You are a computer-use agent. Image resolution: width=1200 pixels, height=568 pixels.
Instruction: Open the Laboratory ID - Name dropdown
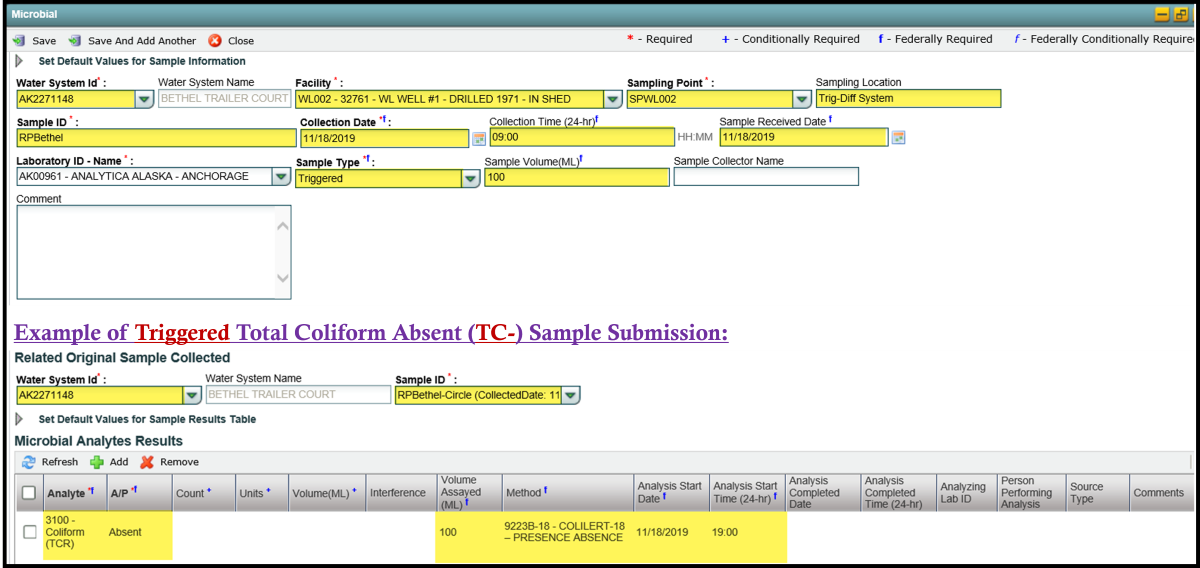tap(281, 177)
